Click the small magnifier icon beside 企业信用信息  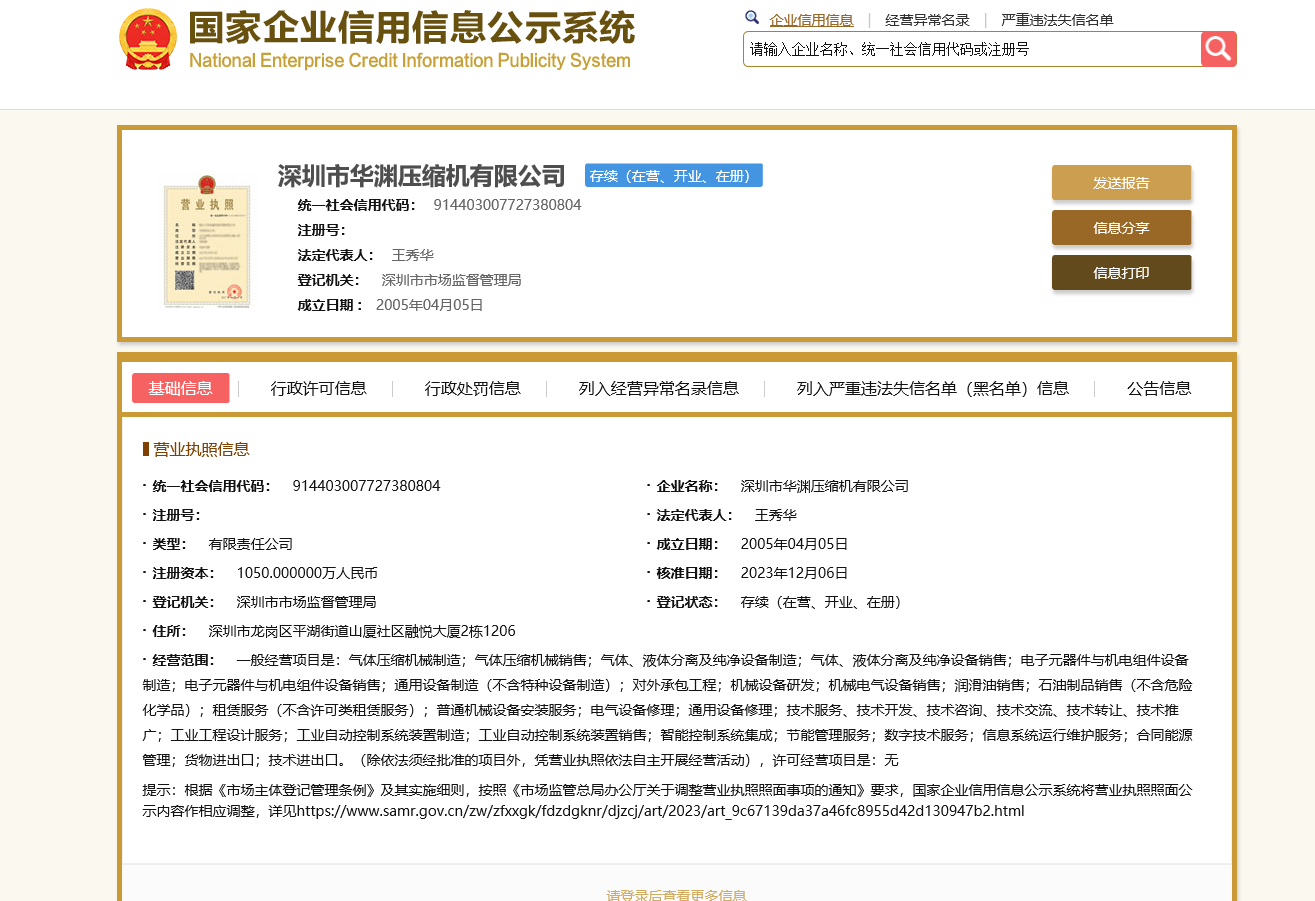pyautogui.click(x=752, y=18)
